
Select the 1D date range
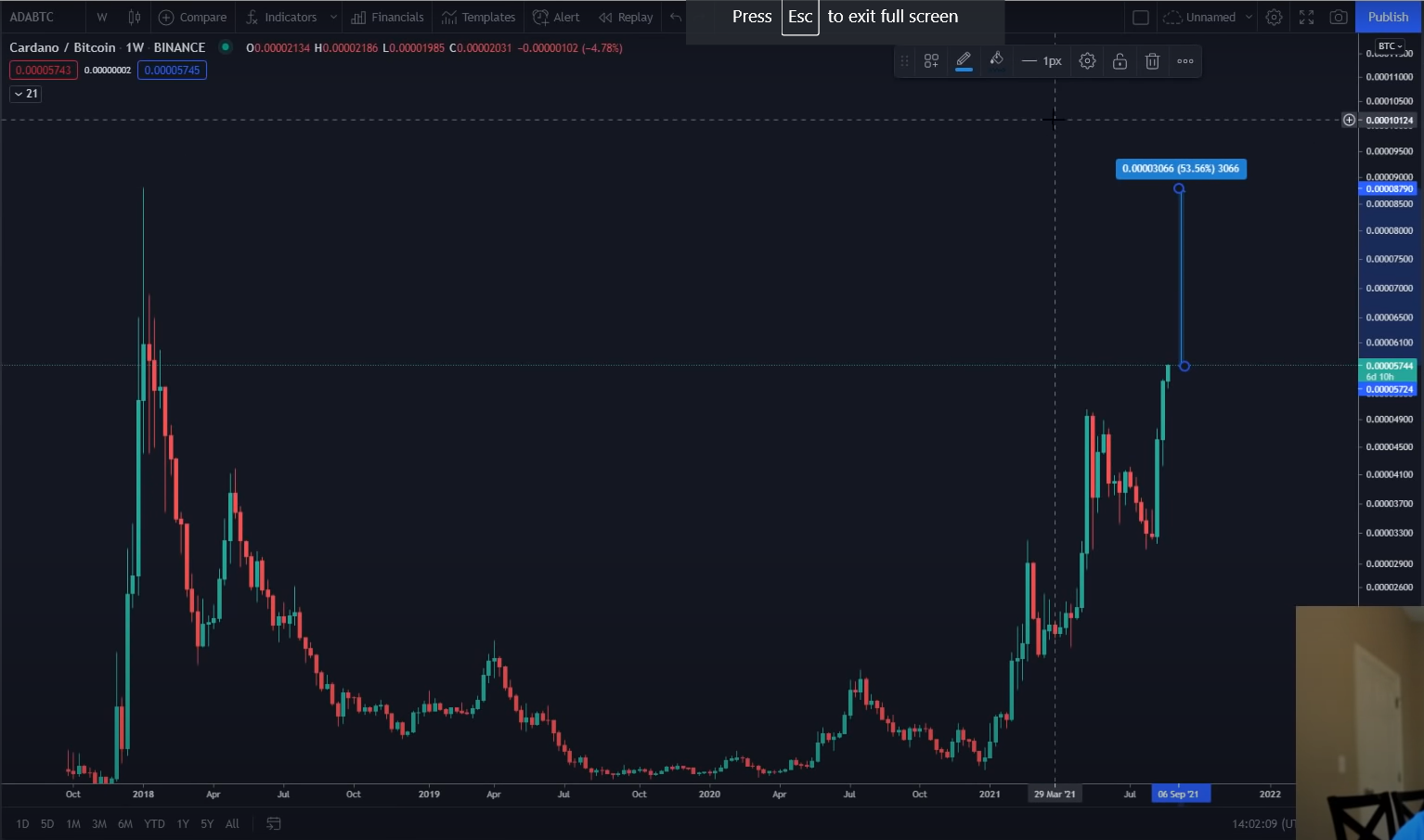[x=22, y=824]
